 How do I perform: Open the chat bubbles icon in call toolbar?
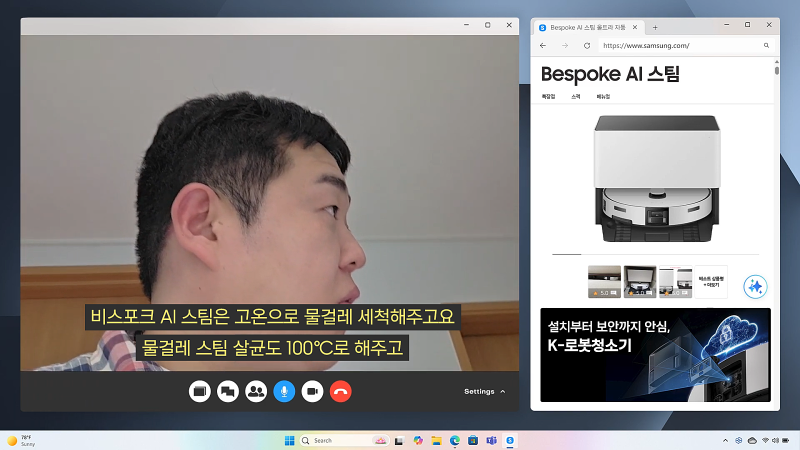point(228,391)
